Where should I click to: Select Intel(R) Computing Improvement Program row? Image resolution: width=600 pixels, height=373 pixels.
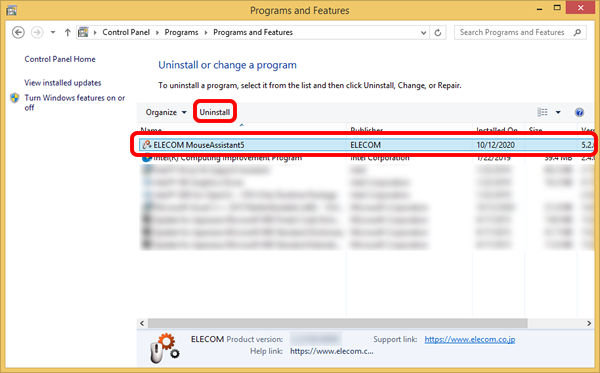click(367, 158)
